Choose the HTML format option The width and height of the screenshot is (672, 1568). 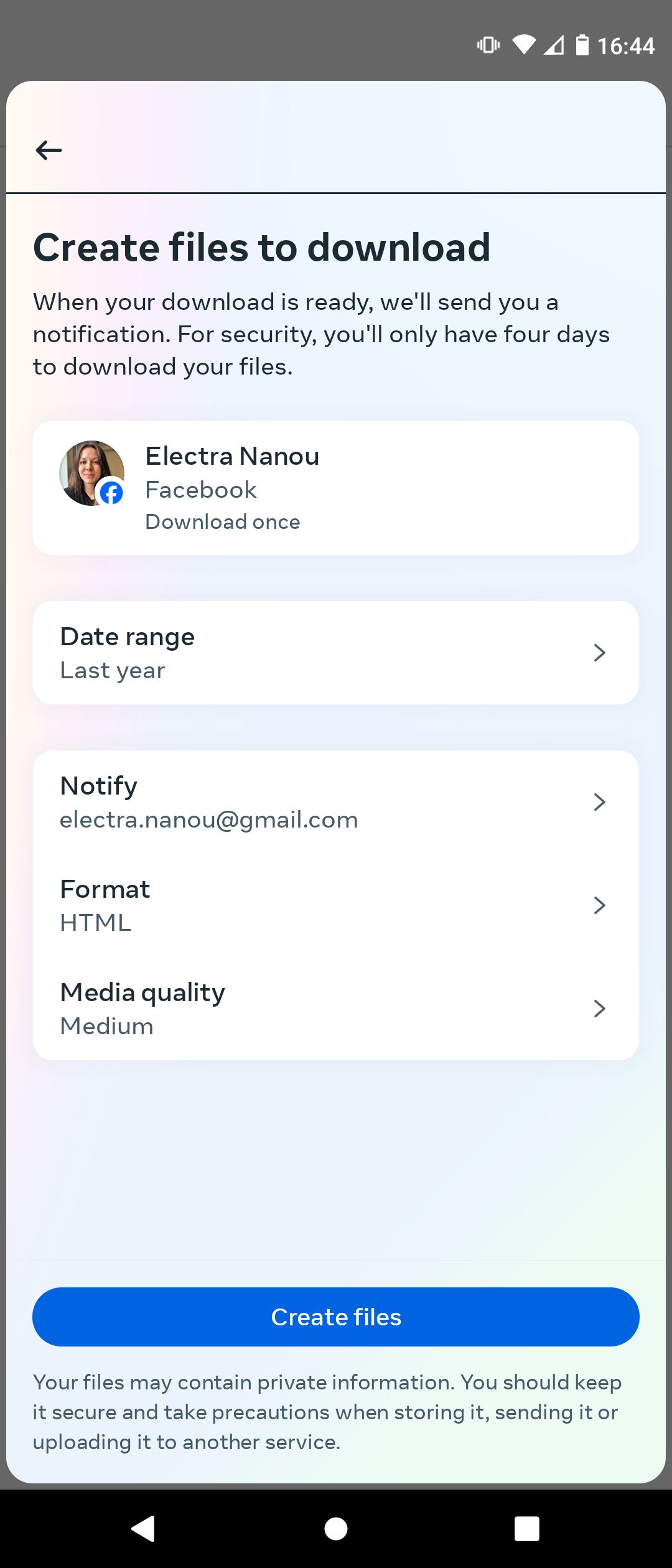(x=96, y=923)
